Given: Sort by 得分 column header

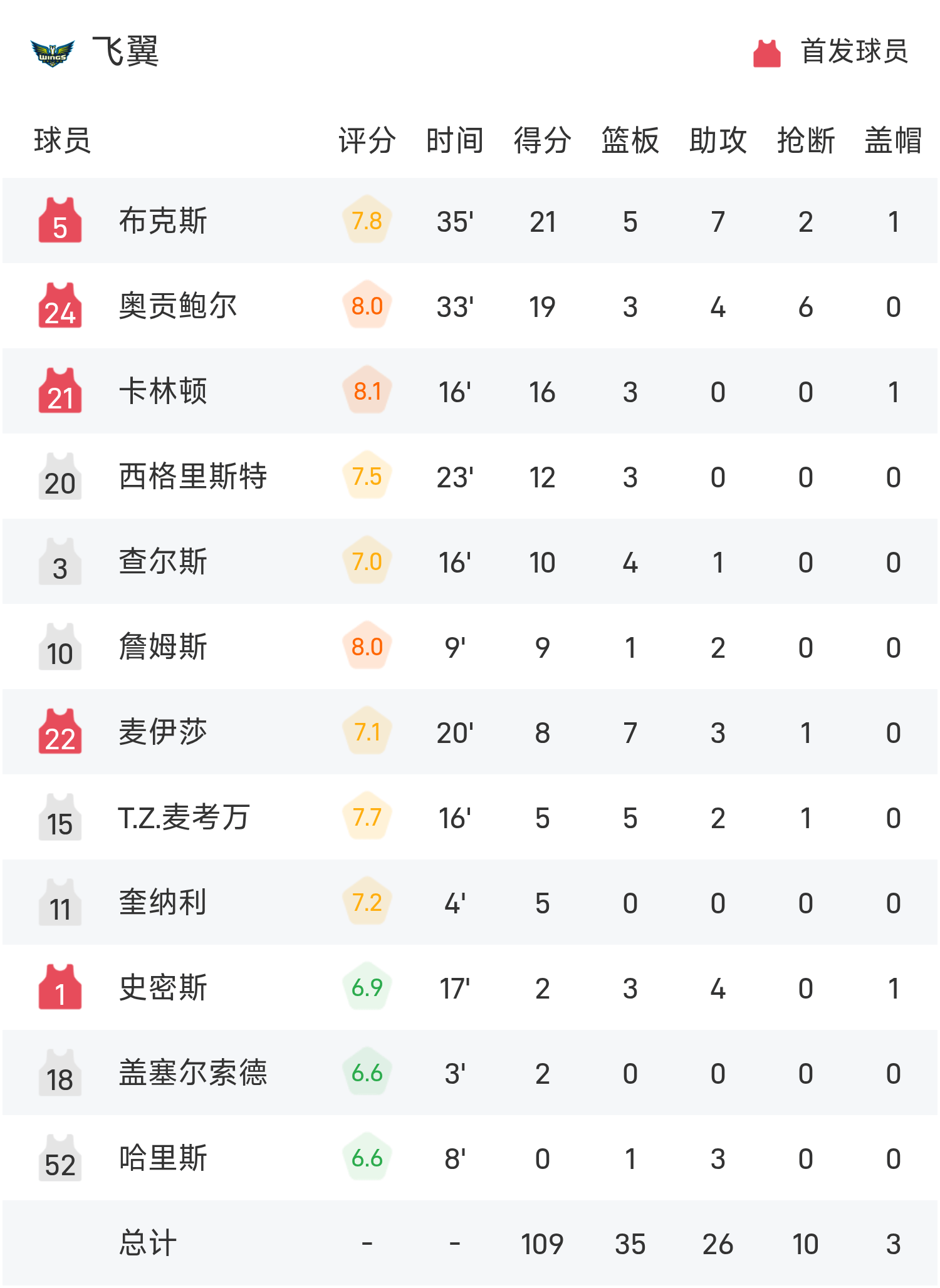Looking at the screenshot, I should pyautogui.click(x=542, y=140).
